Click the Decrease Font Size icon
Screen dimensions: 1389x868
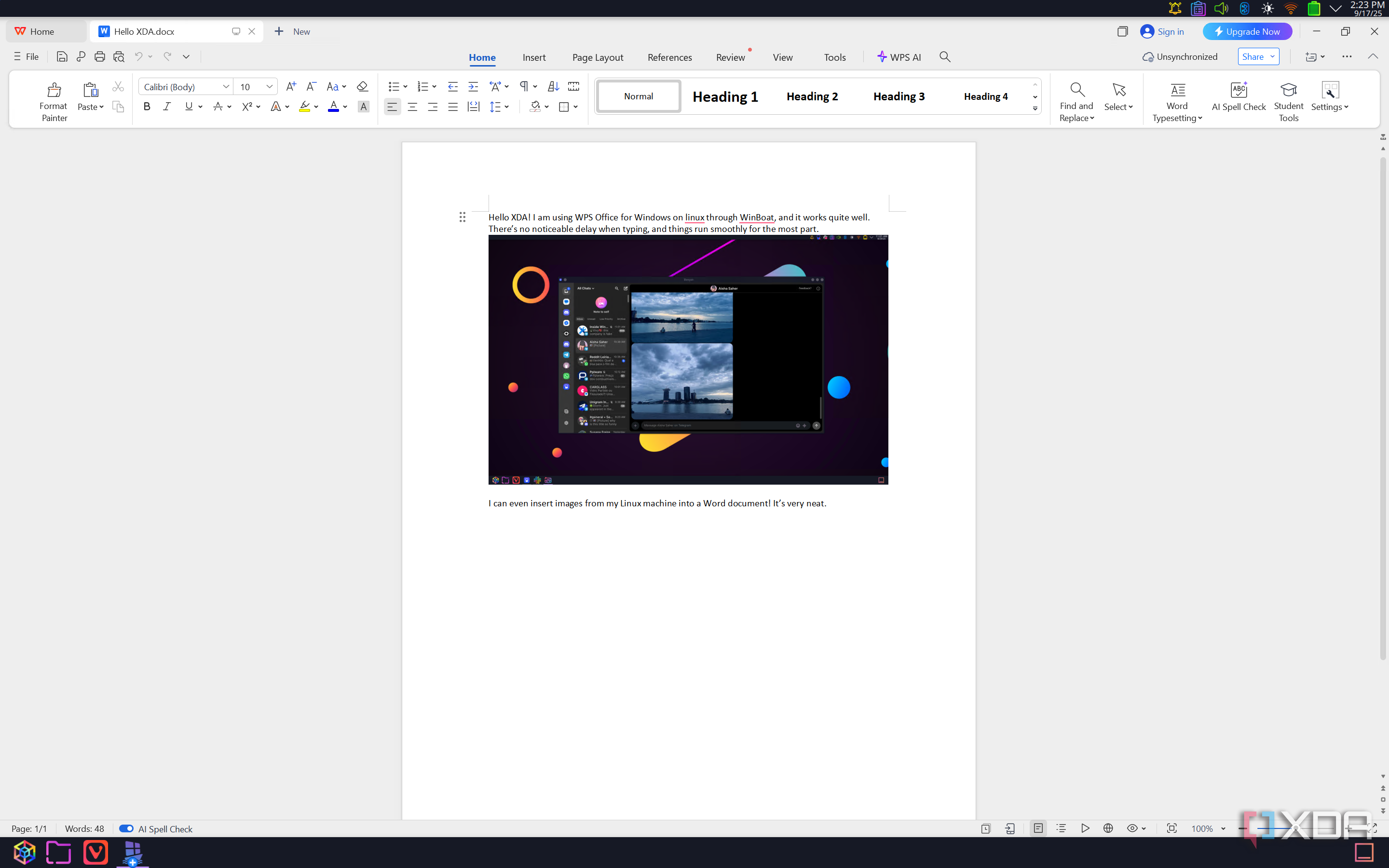point(311,87)
